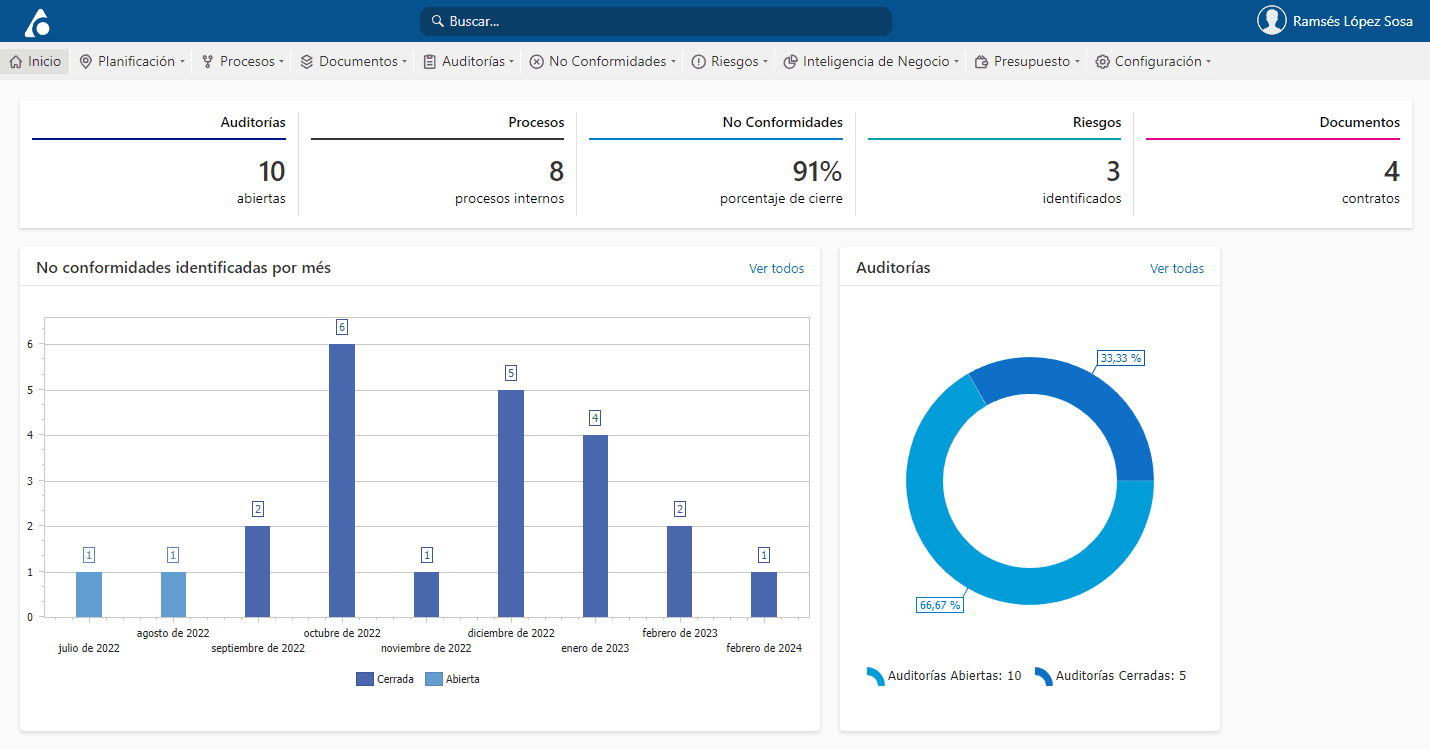
Task: Click the julio de 2022 light blue bar
Action: click(89, 594)
